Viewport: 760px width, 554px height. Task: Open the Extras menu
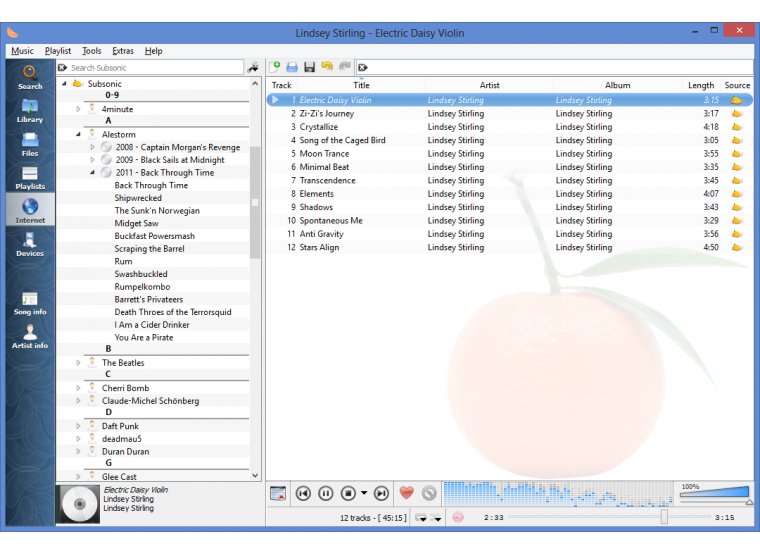123,51
